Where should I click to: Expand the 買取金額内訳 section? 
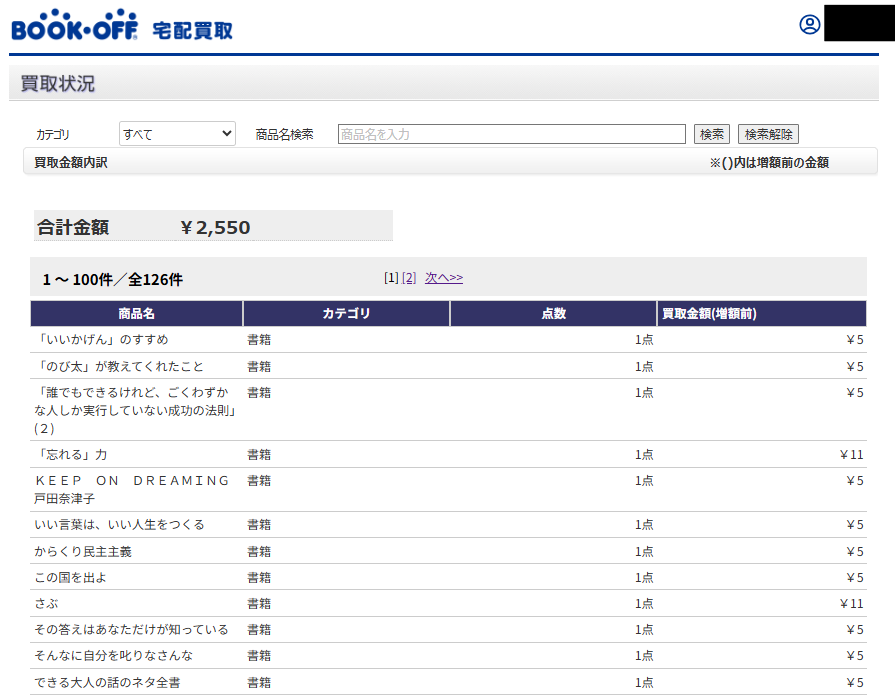tap(71, 162)
